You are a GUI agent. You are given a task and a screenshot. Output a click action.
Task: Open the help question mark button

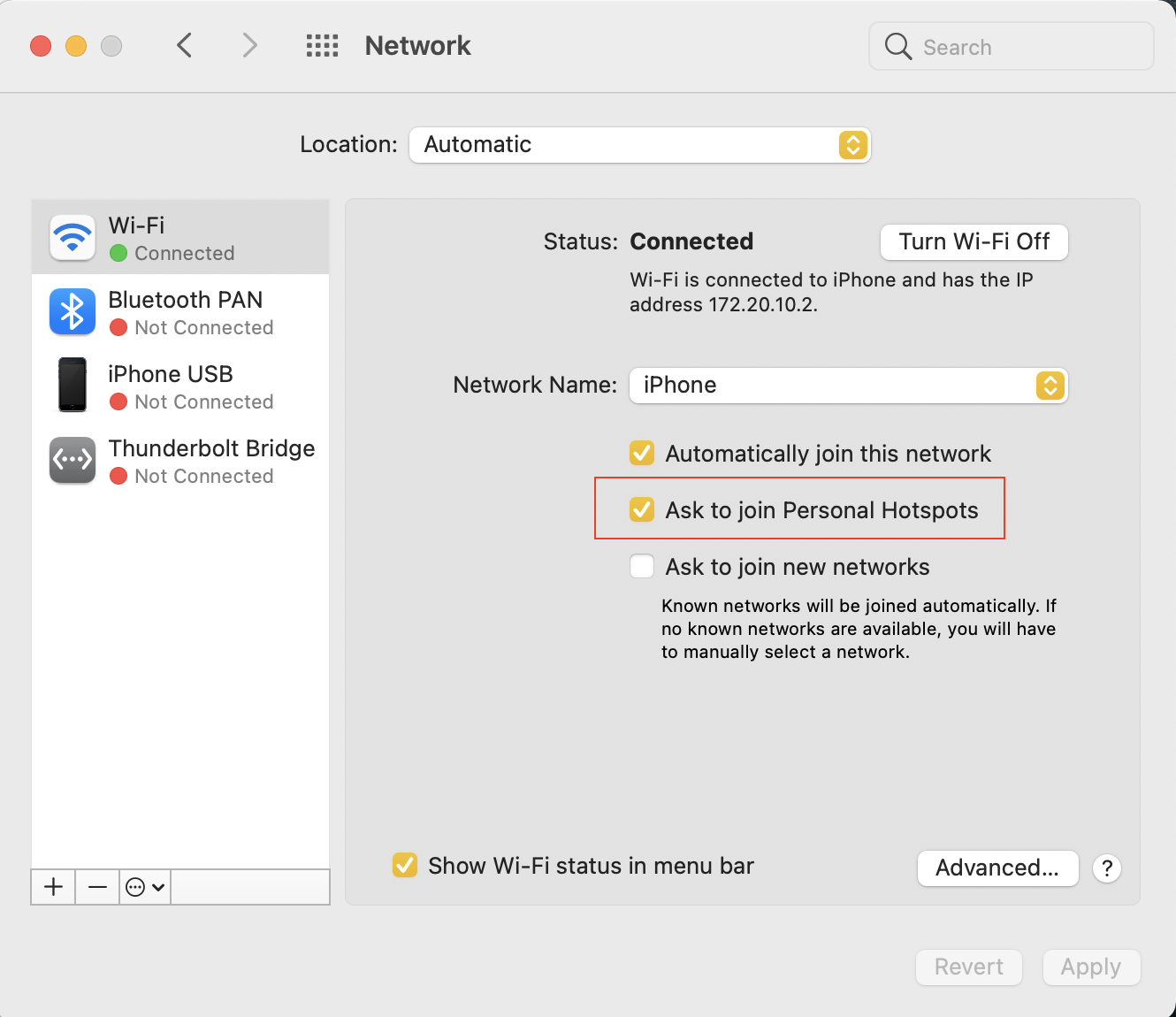click(x=1107, y=868)
